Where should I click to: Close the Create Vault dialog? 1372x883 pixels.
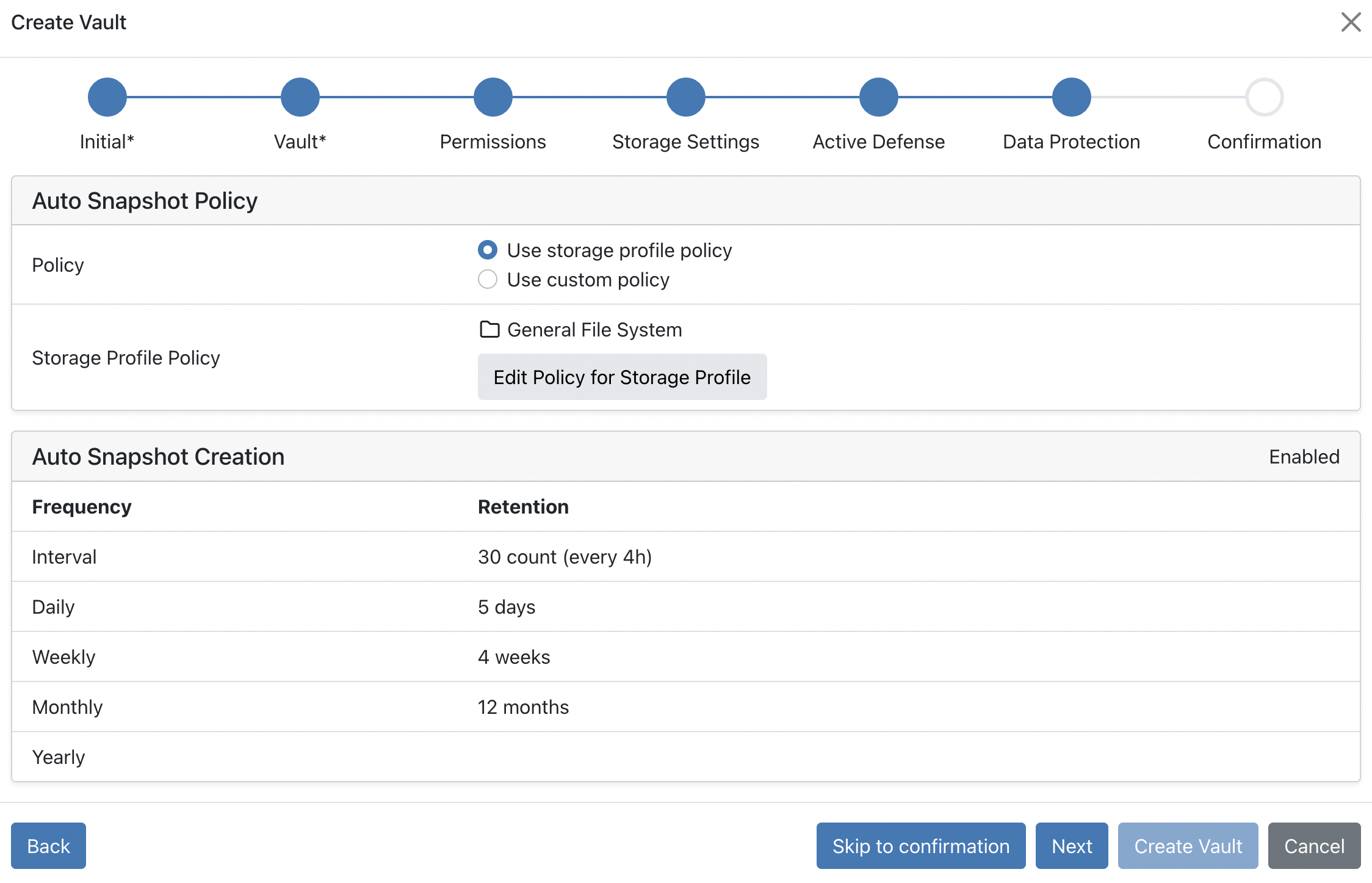coord(1351,22)
